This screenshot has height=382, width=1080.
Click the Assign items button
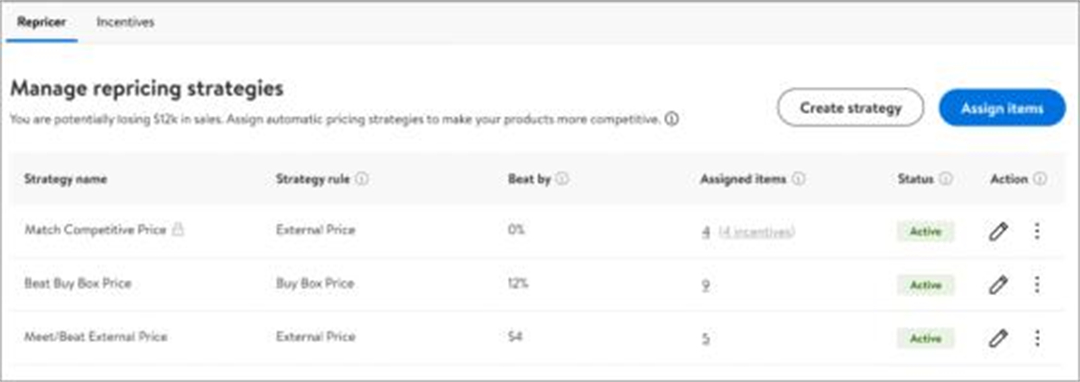click(x=1002, y=108)
